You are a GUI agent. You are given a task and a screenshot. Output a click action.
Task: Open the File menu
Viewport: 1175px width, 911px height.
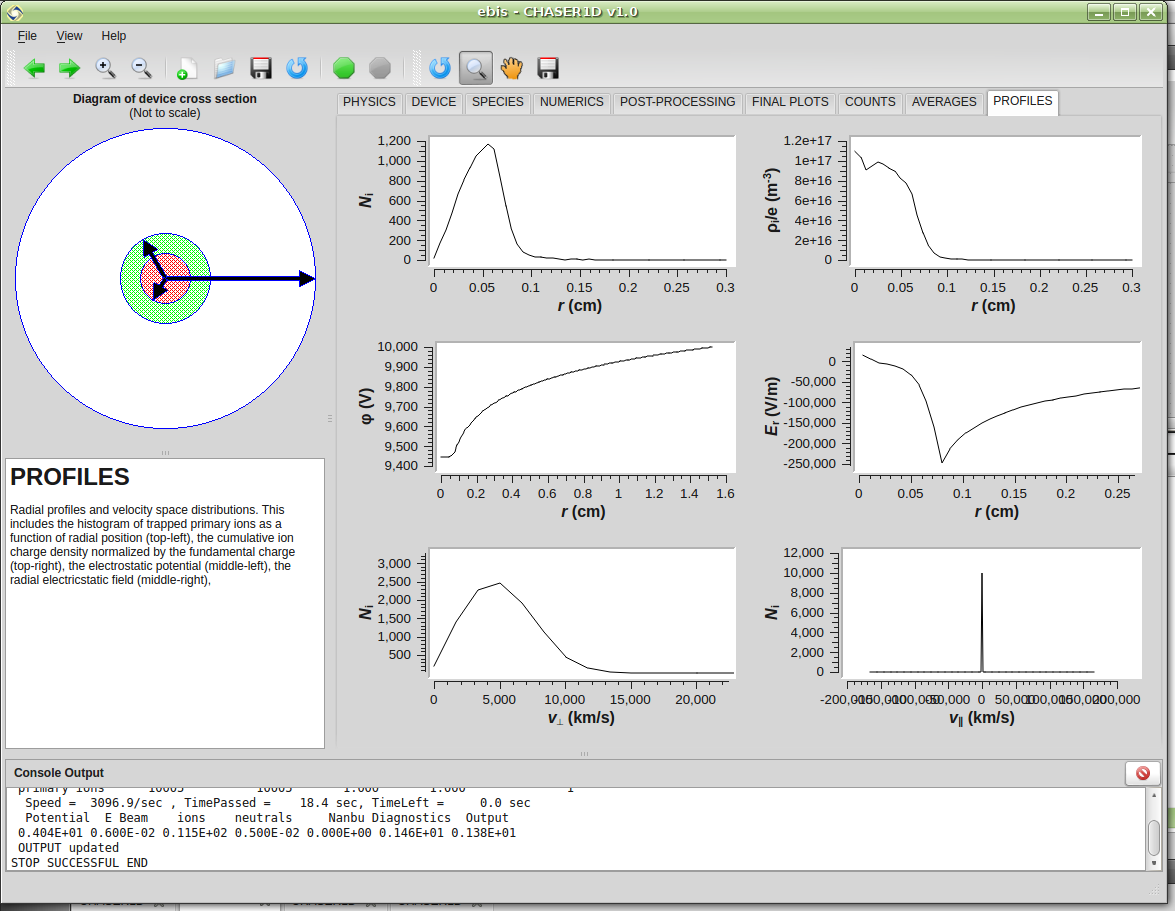(x=27, y=36)
